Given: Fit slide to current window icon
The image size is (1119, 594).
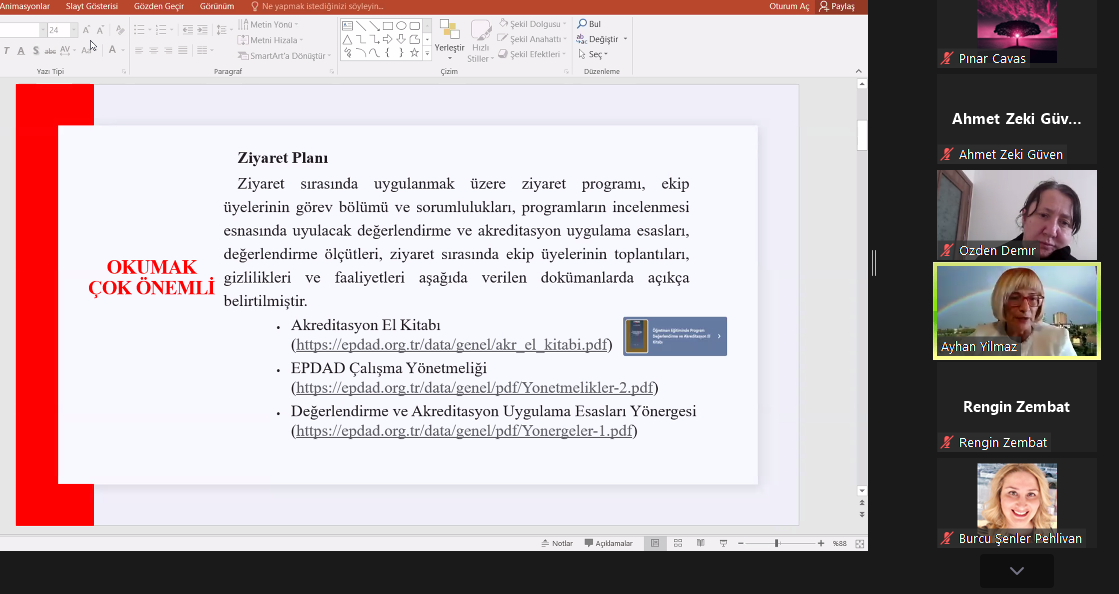Looking at the screenshot, I should (859, 543).
